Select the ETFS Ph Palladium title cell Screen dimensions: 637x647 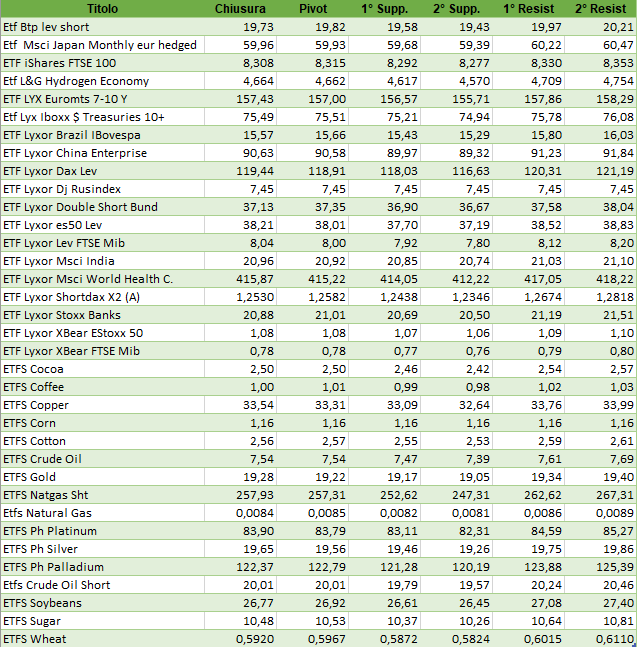102,567
